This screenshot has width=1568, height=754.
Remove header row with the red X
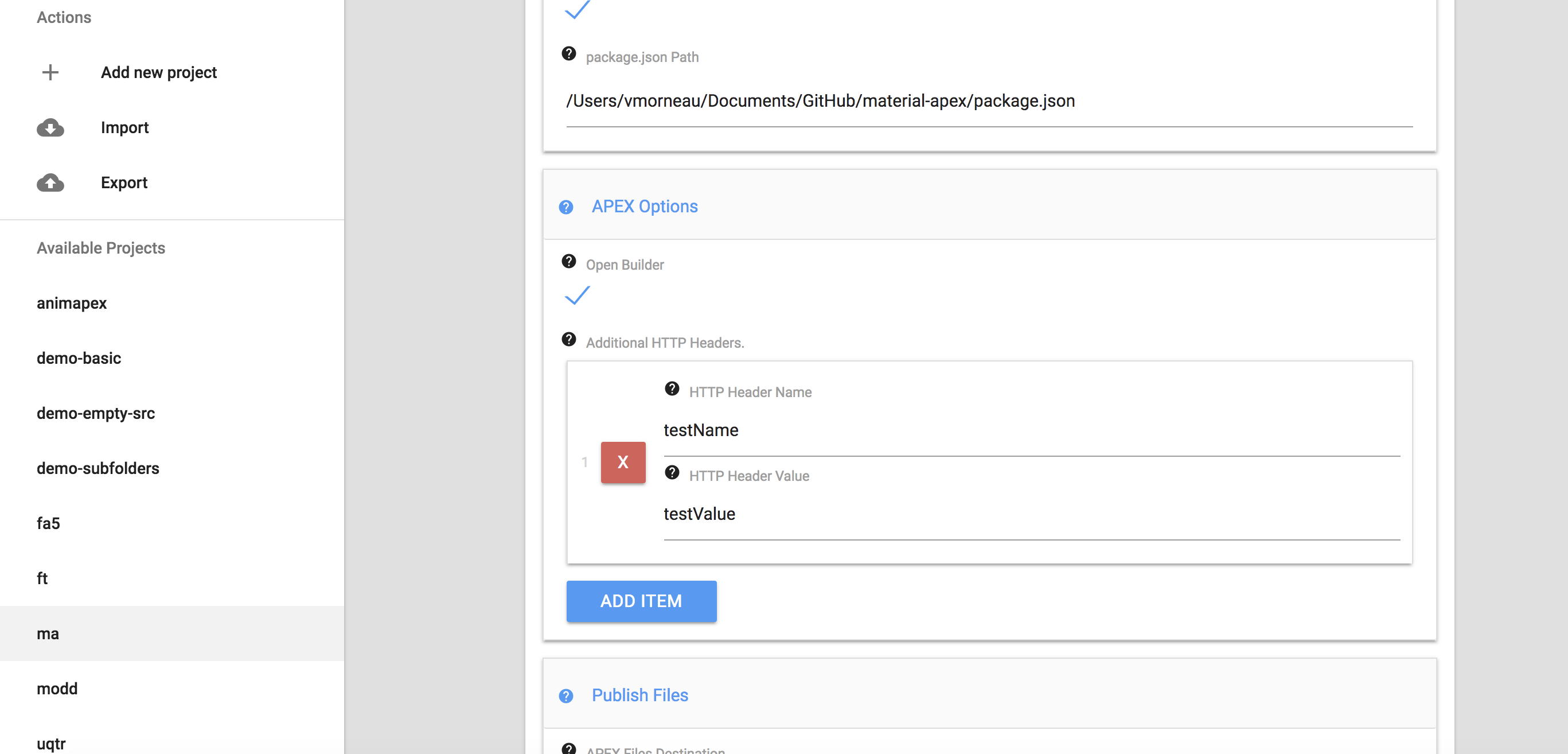tap(623, 462)
